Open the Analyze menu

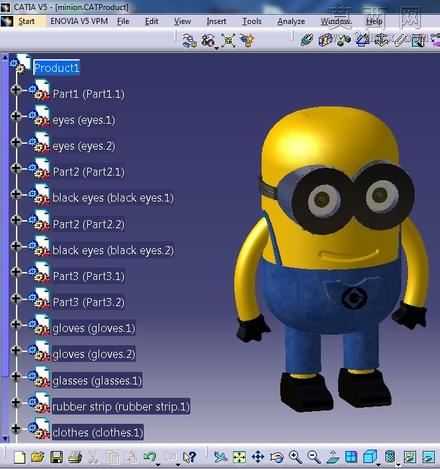coord(291,21)
